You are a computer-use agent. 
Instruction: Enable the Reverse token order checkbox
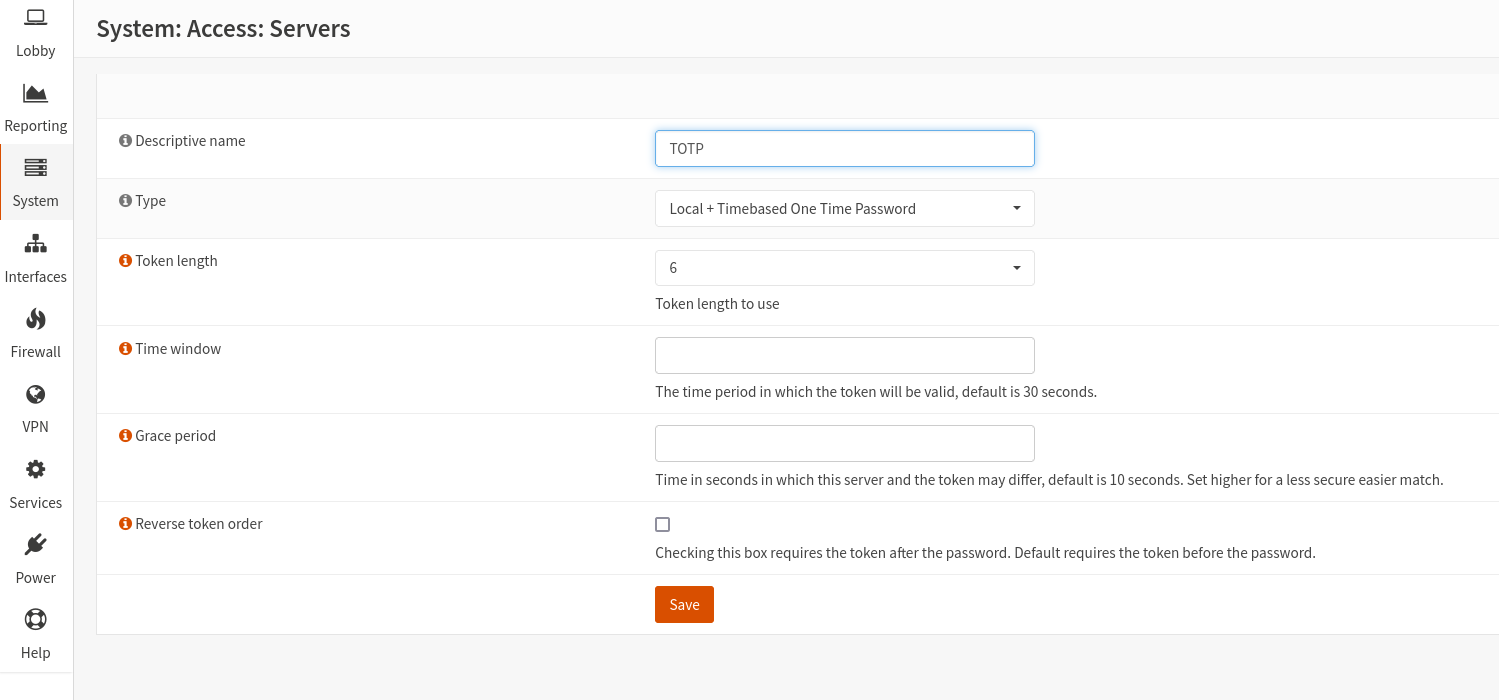coord(662,524)
